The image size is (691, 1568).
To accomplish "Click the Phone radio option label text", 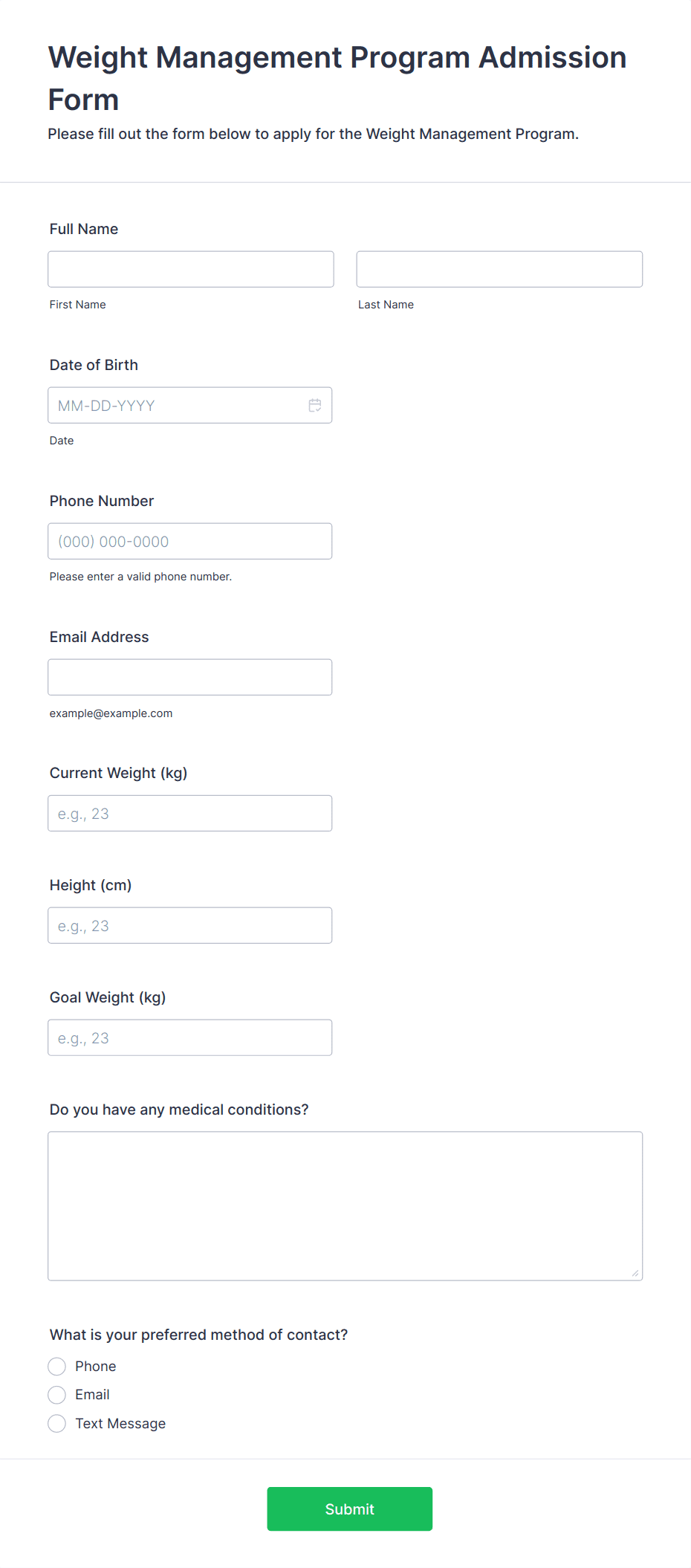I will pos(96,1366).
